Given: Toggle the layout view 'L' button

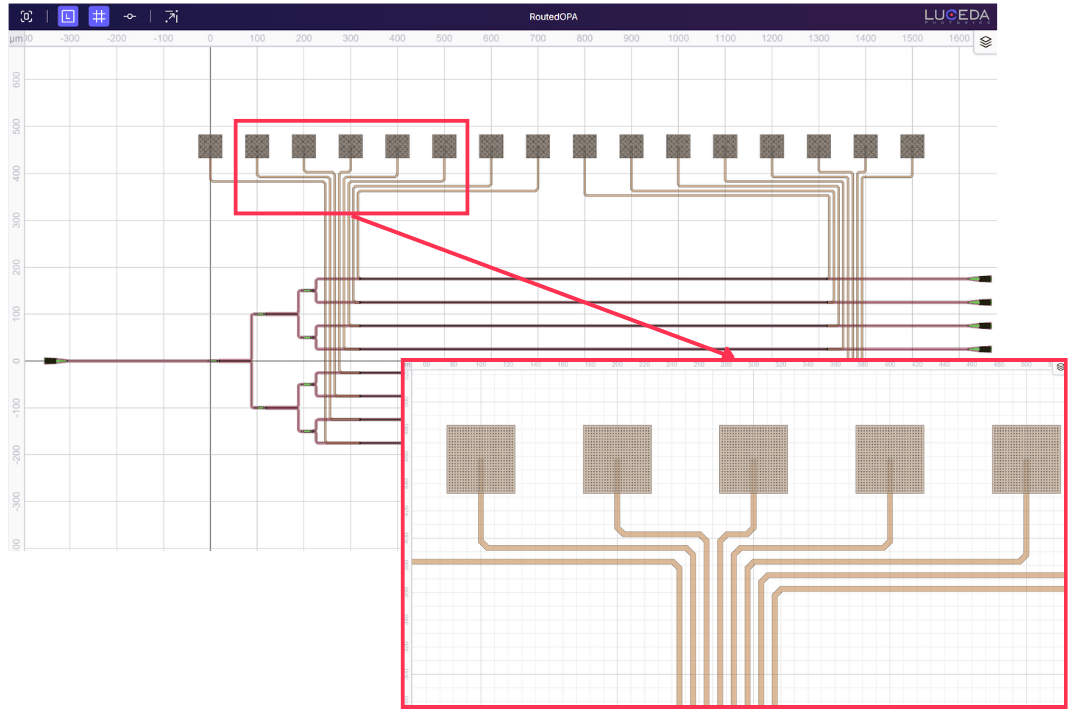Looking at the screenshot, I should [x=67, y=17].
